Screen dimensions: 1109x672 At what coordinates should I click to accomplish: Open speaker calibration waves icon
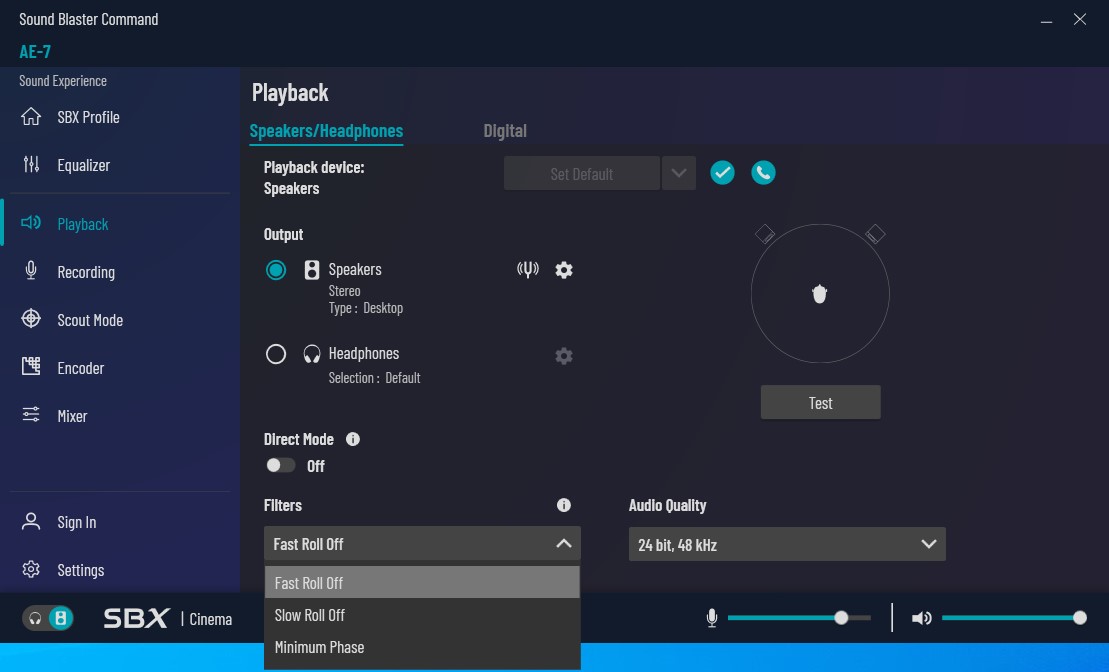click(x=528, y=270)
